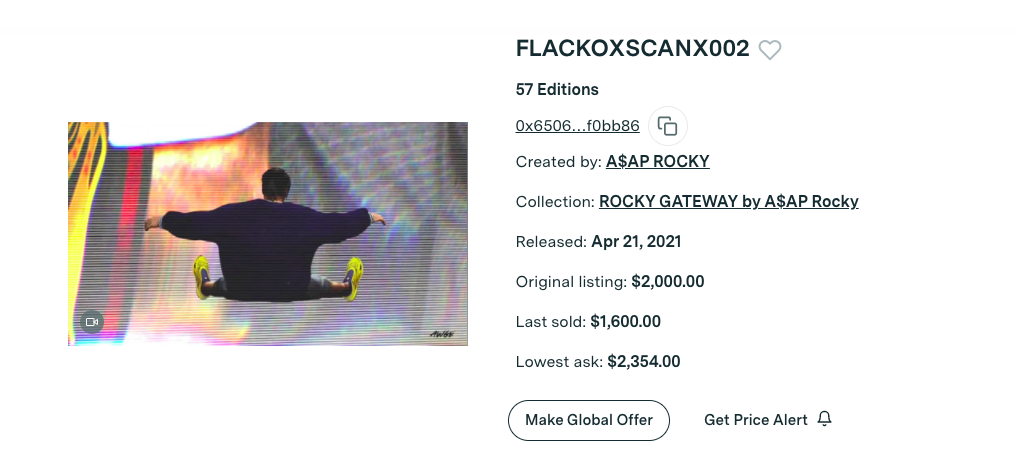
Task: Click the "Collection:" label
Action: tap(555, 201)
